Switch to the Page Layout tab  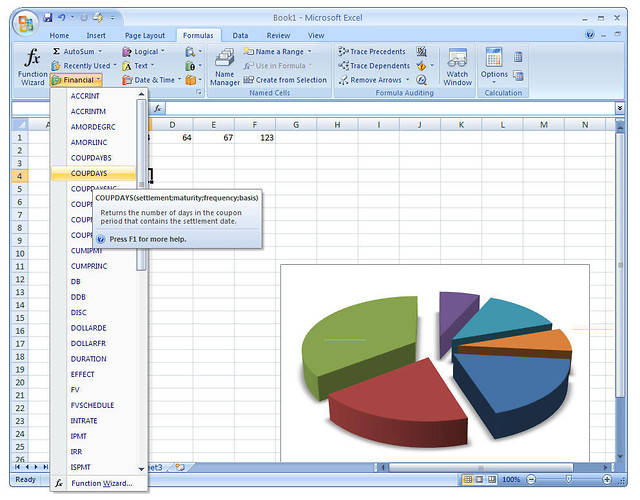coord(145,36)
